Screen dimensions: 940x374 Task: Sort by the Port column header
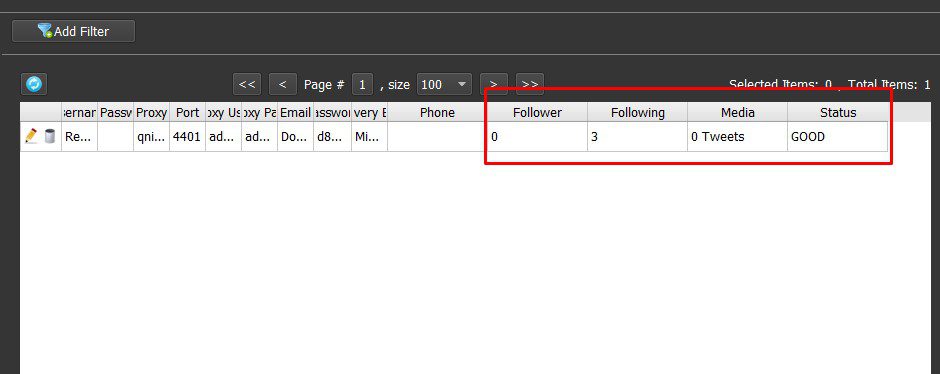pyautogui.click(x=188, y=113)
